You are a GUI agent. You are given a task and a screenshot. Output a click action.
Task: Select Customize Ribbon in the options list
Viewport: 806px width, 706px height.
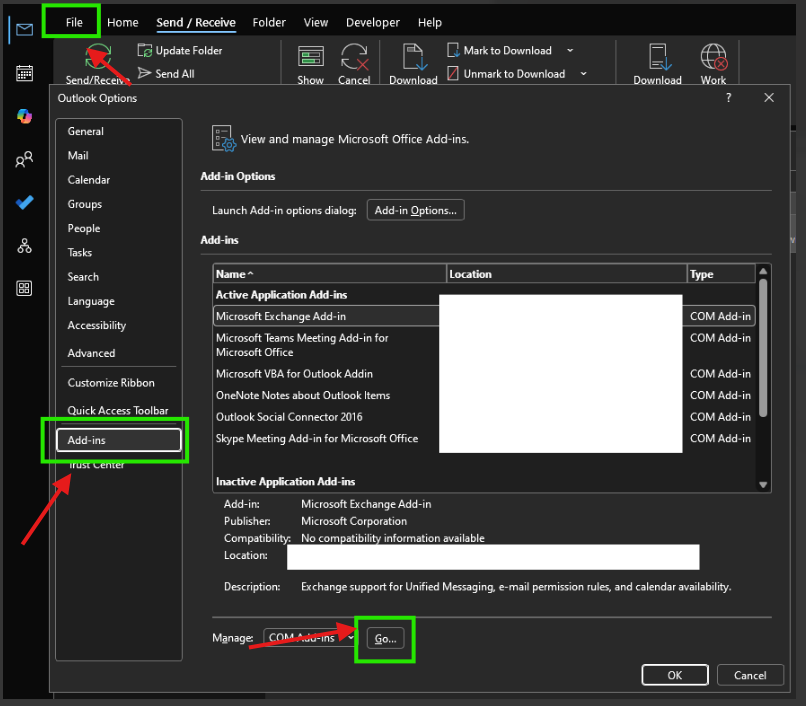point(119,383)
